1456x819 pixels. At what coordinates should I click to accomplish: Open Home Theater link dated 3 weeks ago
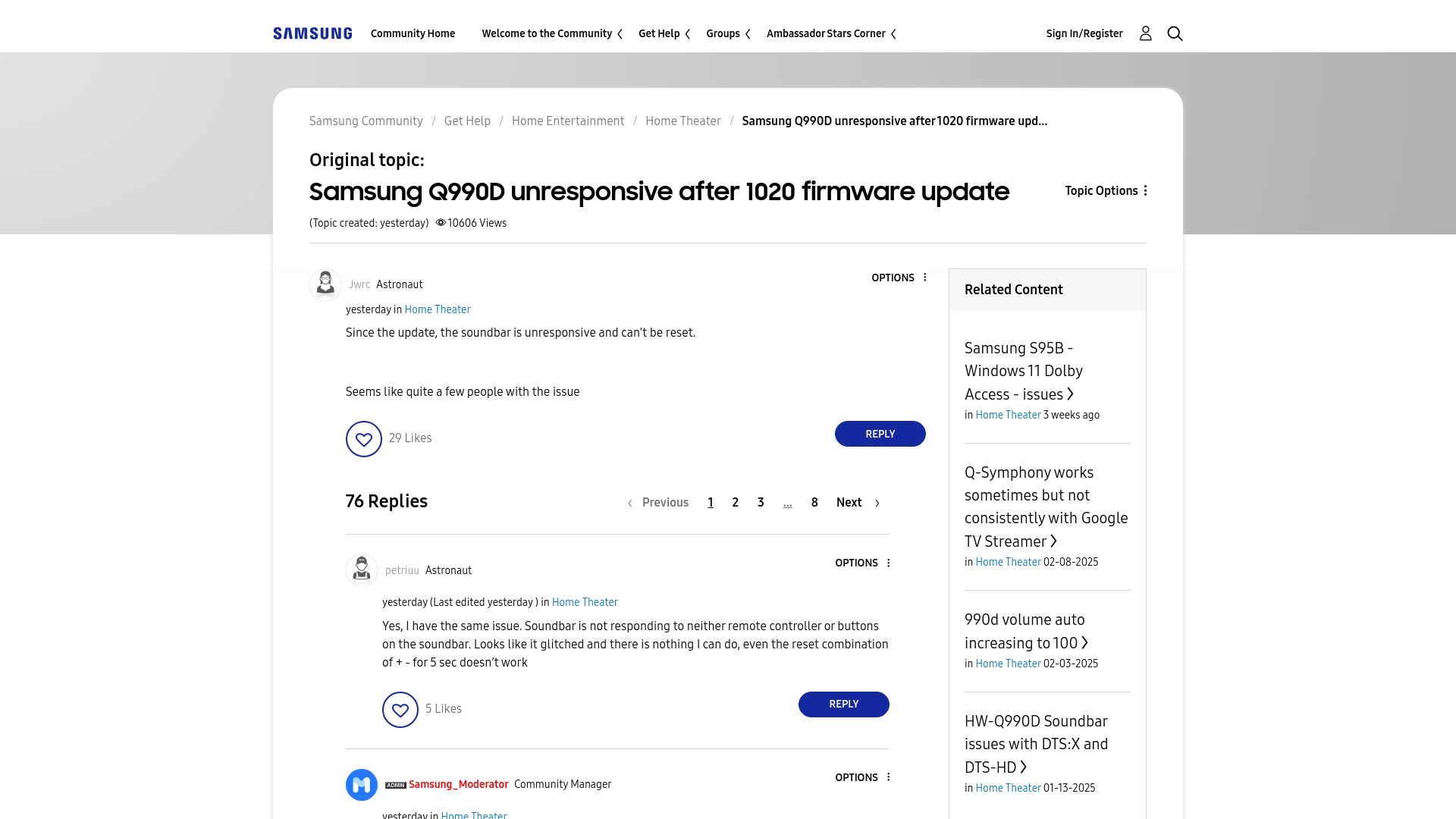pyautogui.click(x=1008, y=415)
